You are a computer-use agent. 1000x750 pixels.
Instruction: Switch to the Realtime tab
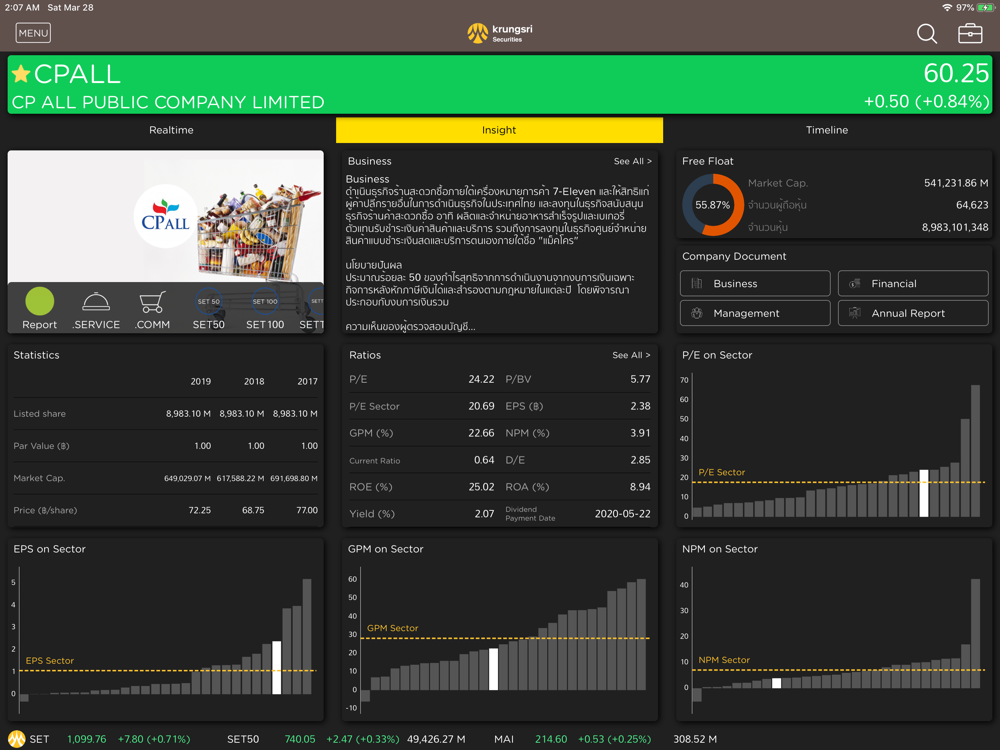pyautogui.click(x=171, y=130)
